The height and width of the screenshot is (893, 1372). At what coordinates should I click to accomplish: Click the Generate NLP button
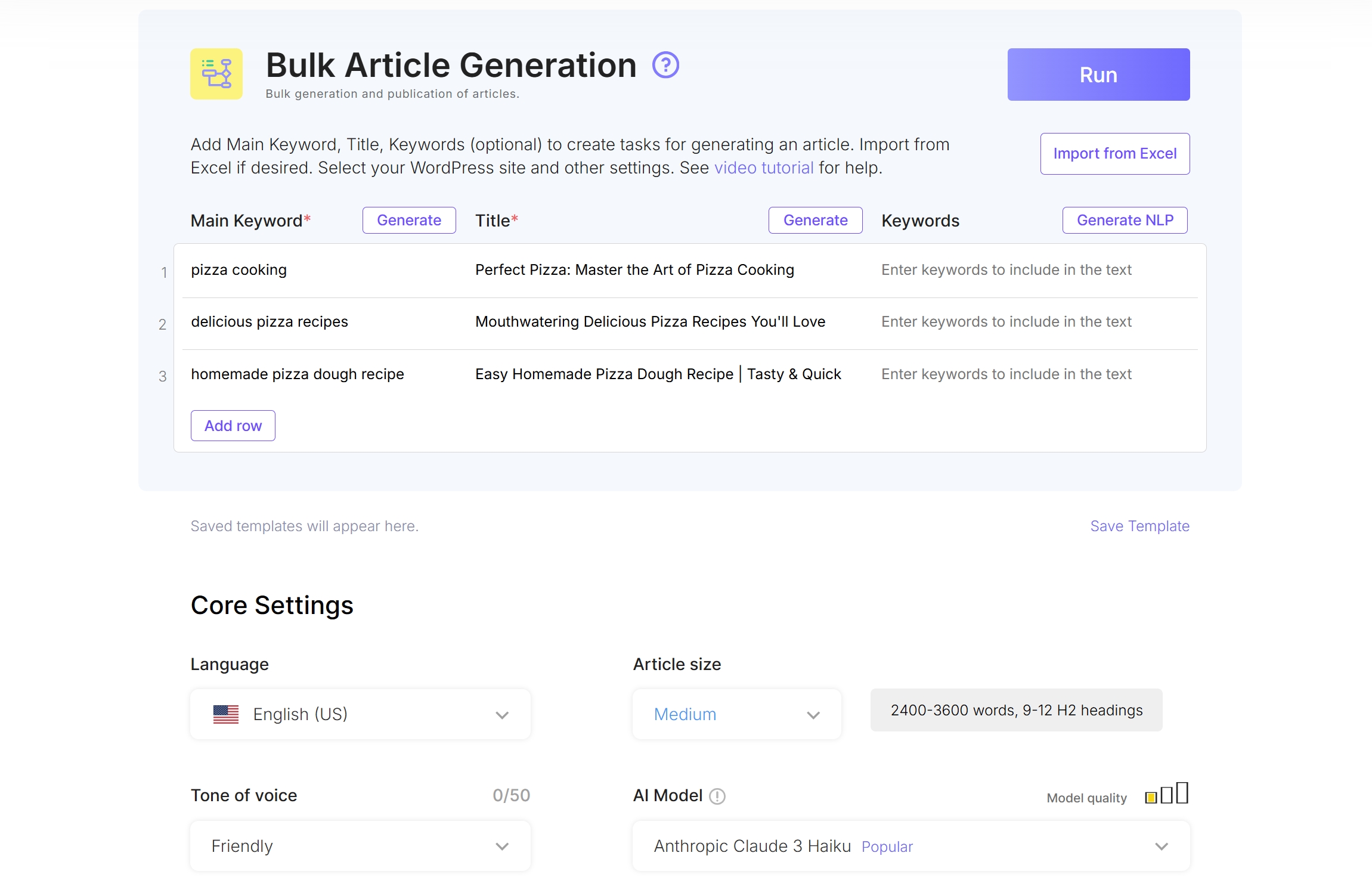coord(1124,220)
